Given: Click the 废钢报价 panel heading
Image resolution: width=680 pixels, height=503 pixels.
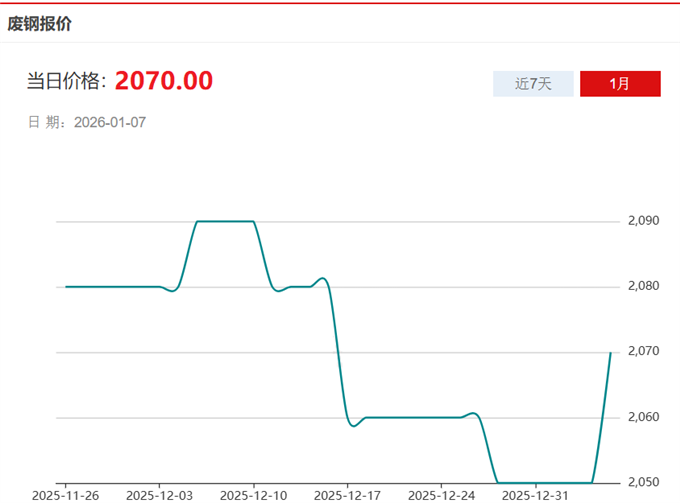Looking at the screenshot, I should tap(40, 23).
